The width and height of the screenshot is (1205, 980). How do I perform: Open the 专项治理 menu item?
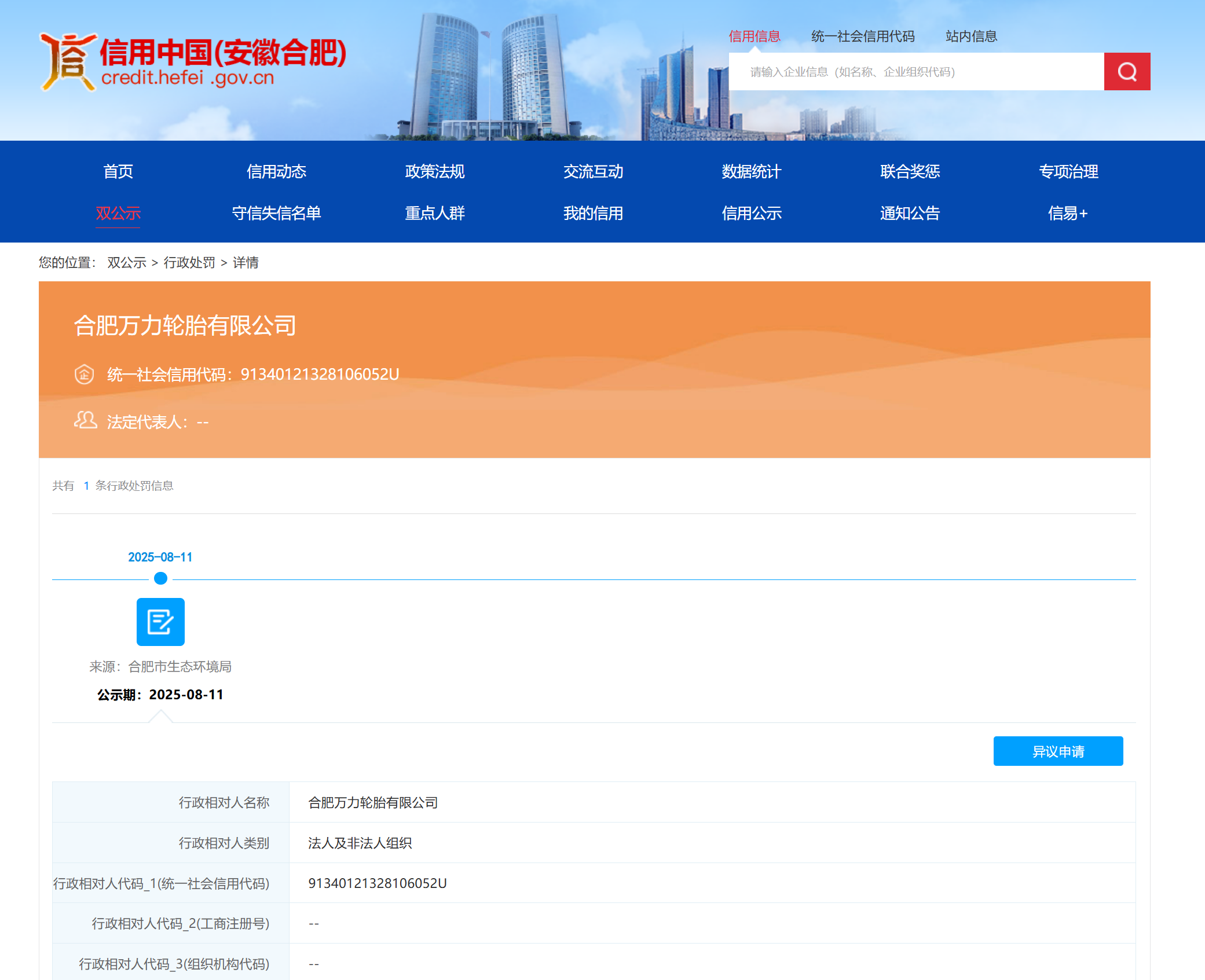coord(1068,171)
